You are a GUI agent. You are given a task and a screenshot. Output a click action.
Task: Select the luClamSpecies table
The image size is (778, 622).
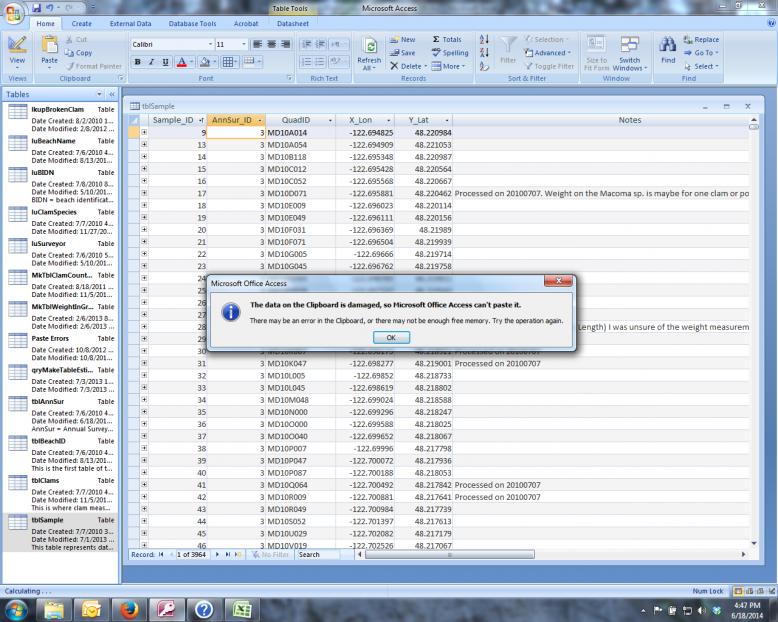pos(61,221)
